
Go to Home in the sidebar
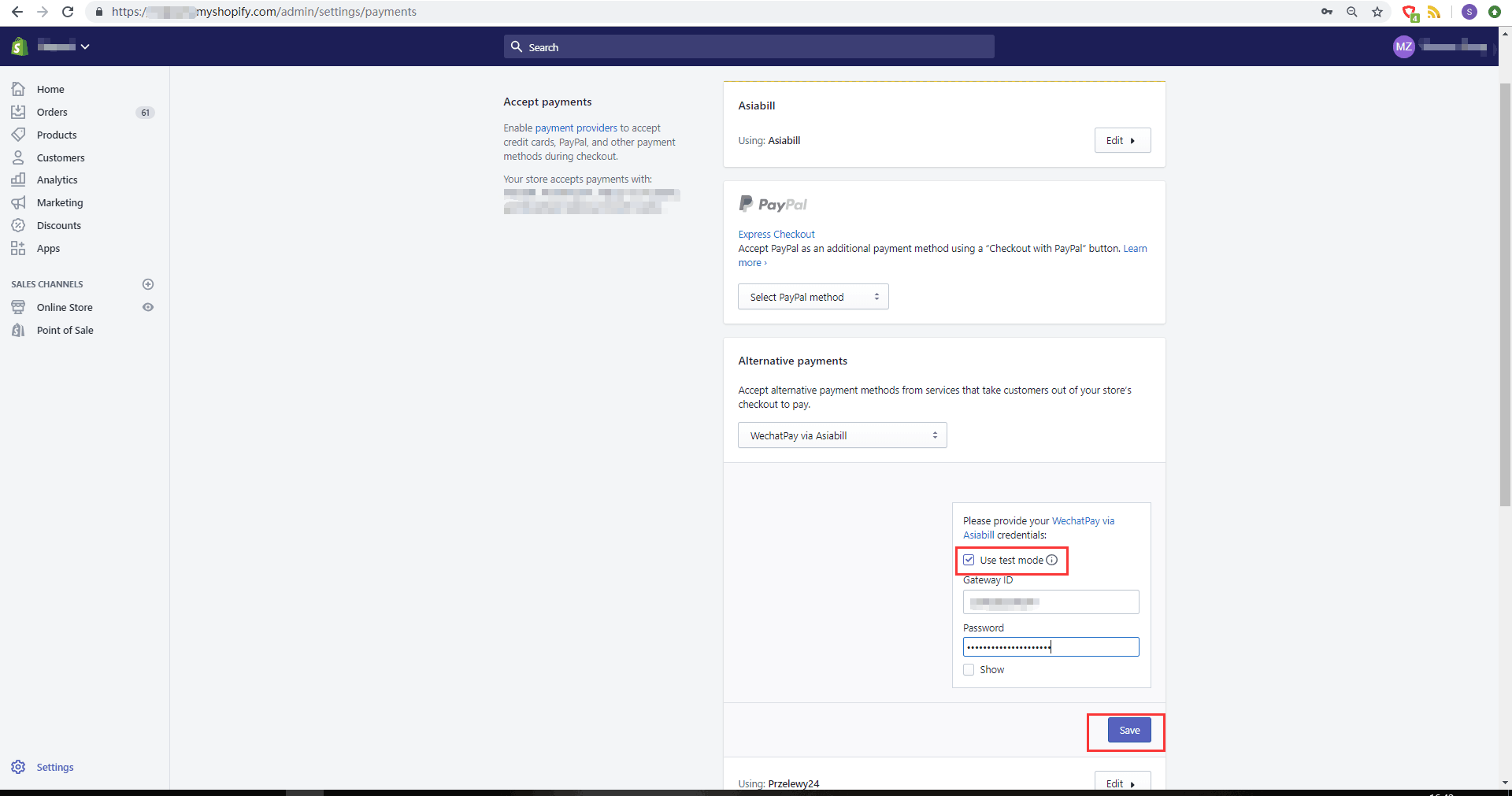click(x=50, y=89)
